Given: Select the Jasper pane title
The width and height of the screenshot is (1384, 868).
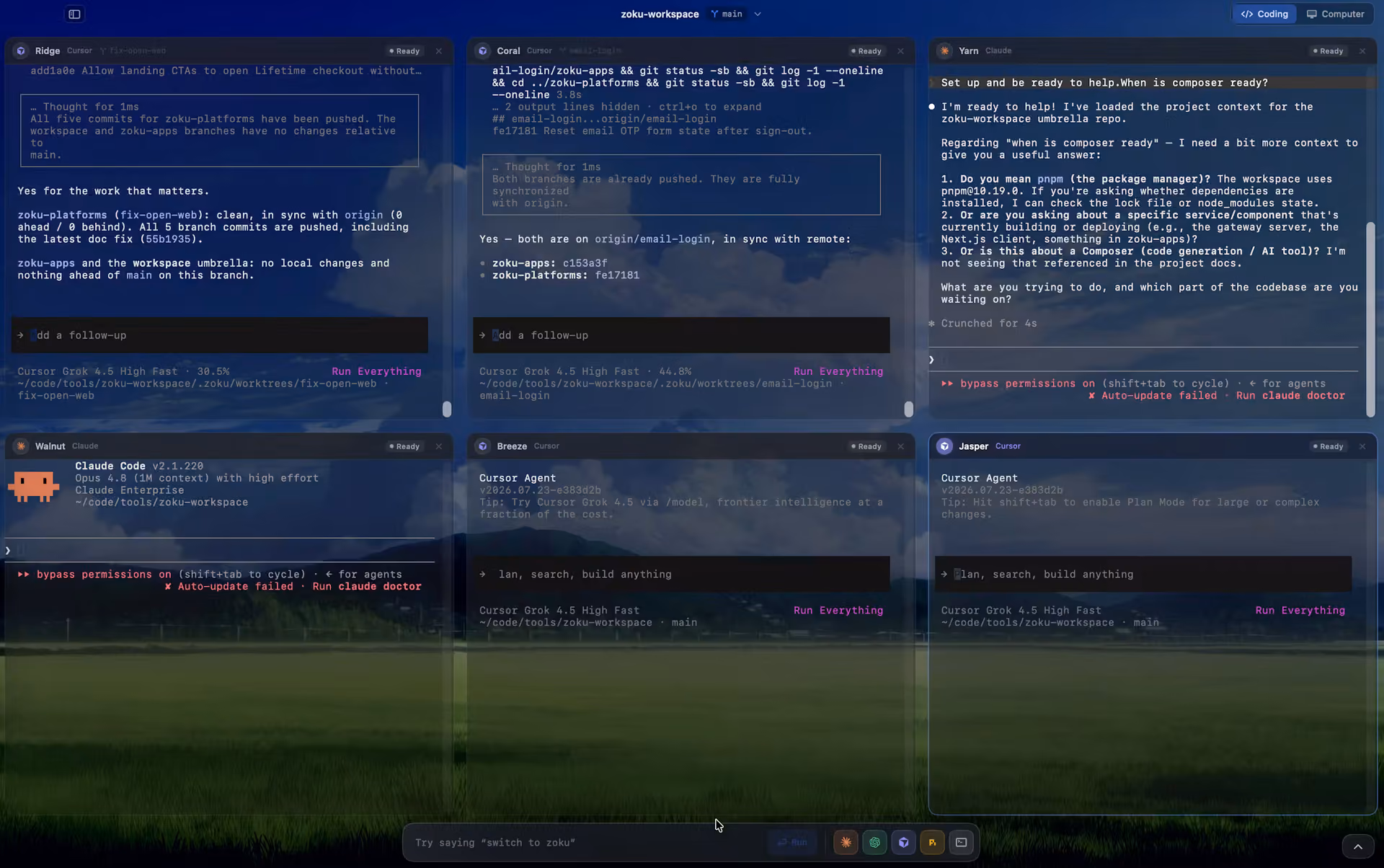Looking at the screenshot, I should (x=973, y=446).
